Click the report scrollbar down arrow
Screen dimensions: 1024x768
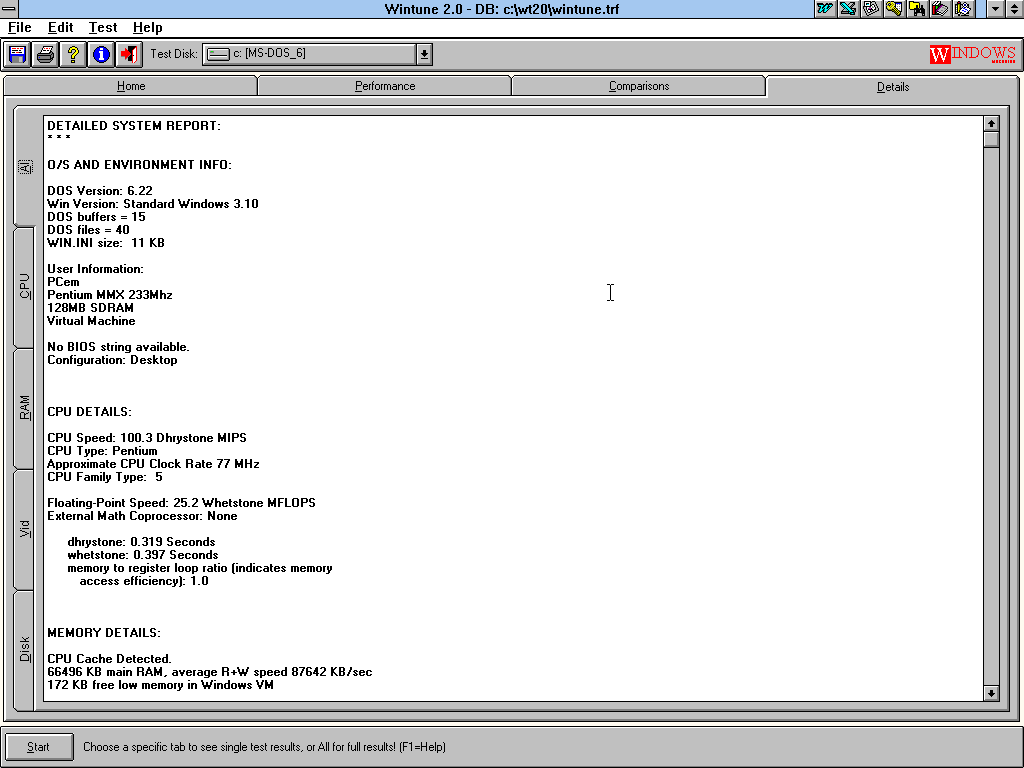point(991,692)
